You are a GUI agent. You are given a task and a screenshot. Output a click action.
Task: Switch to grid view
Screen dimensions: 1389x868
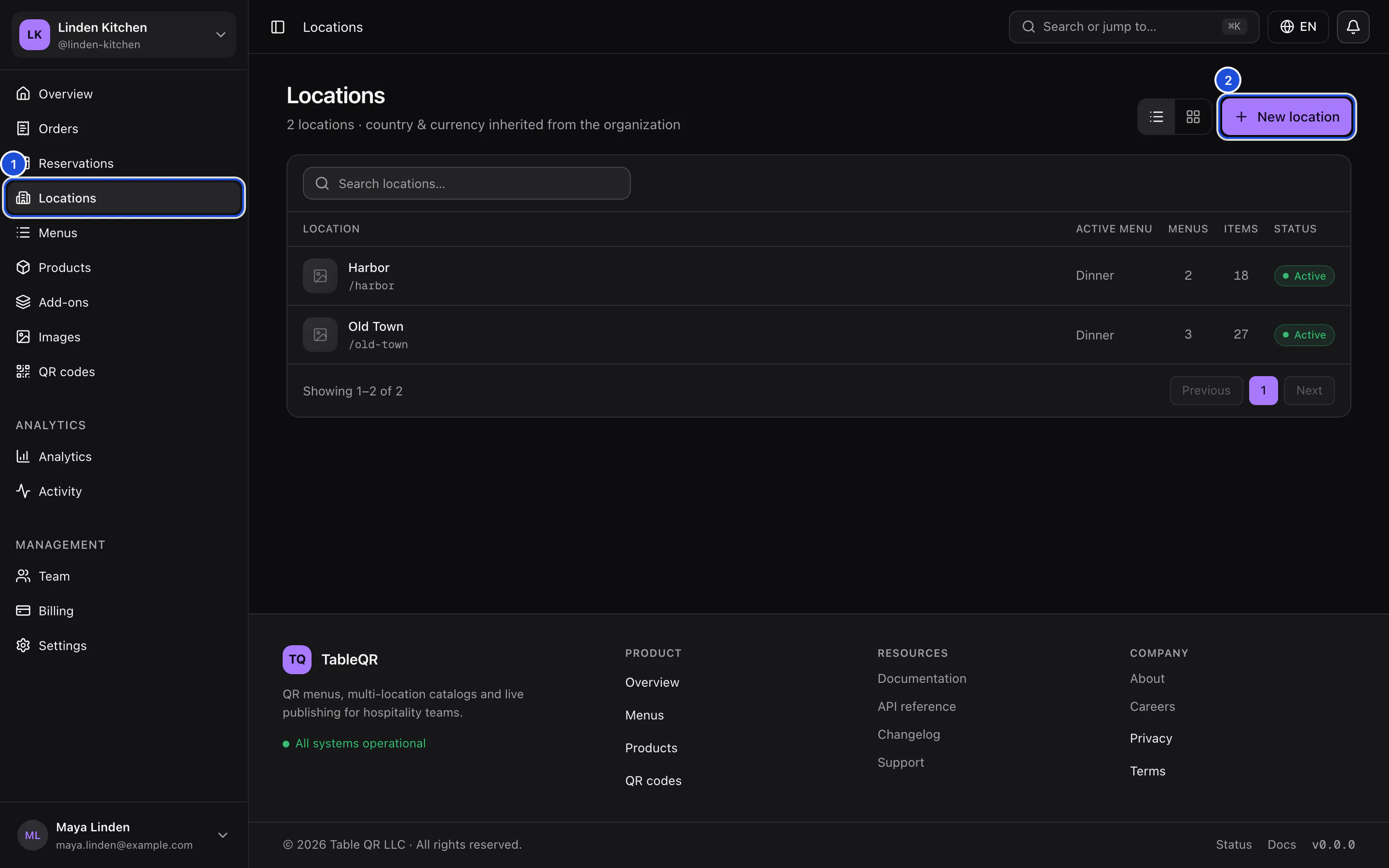click(x=1193, y=117)
